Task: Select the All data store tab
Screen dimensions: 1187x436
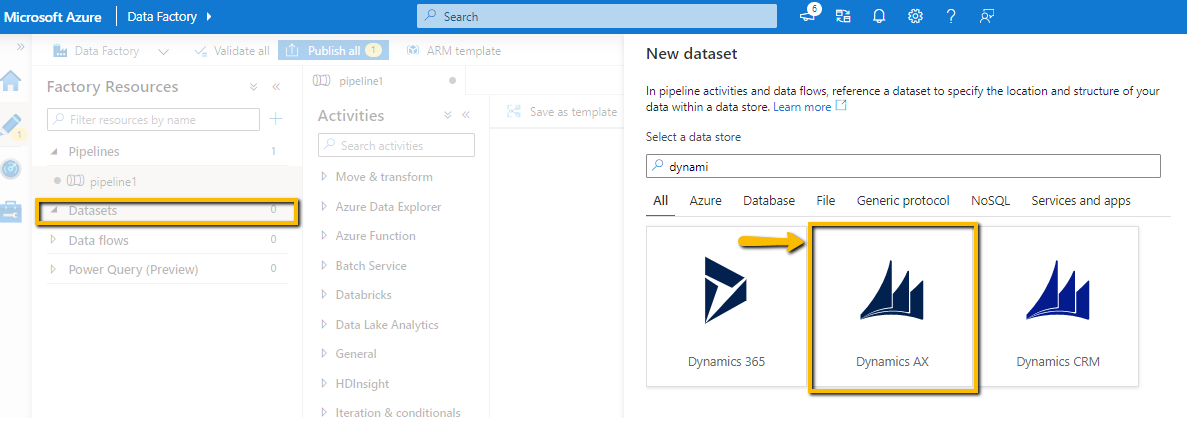Action: (660, 201)
